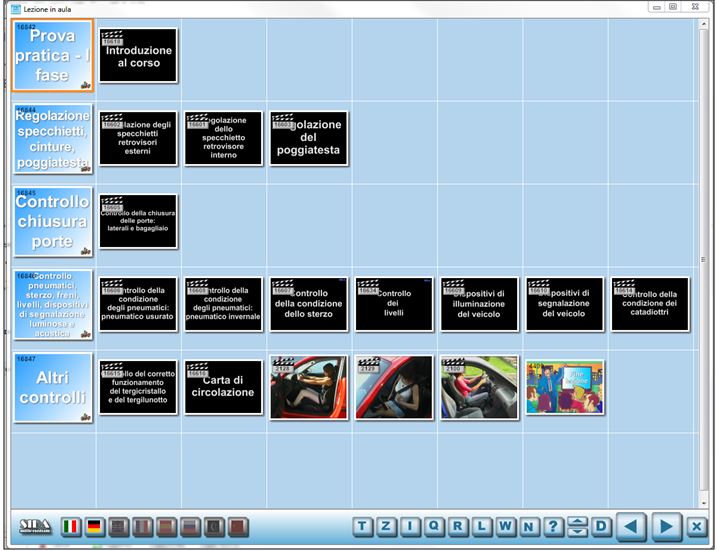
Task: Click the Q button in bottom toolbar
Action: 435,527
